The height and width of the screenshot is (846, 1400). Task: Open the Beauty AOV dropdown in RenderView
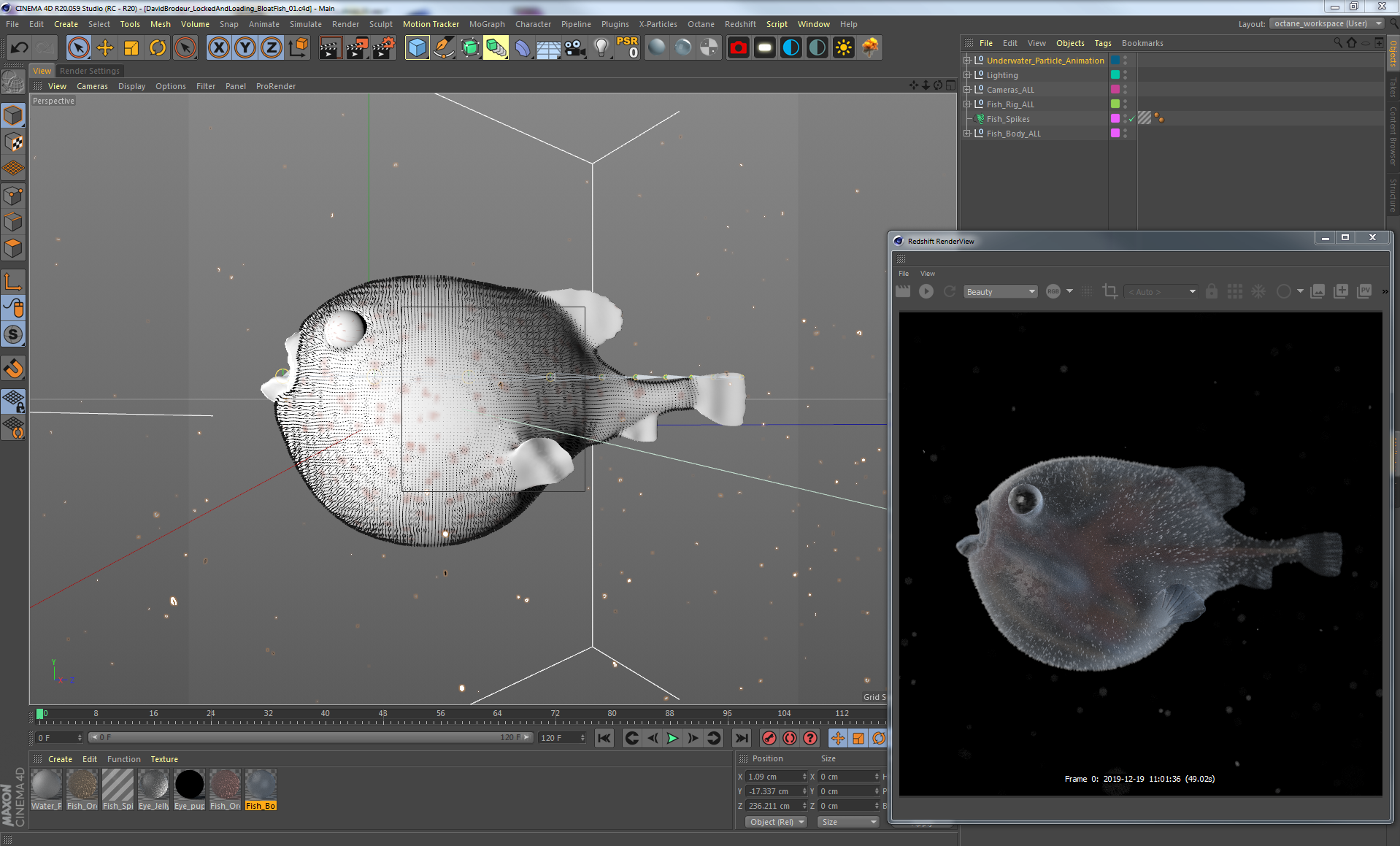(x=1000, y=291)
